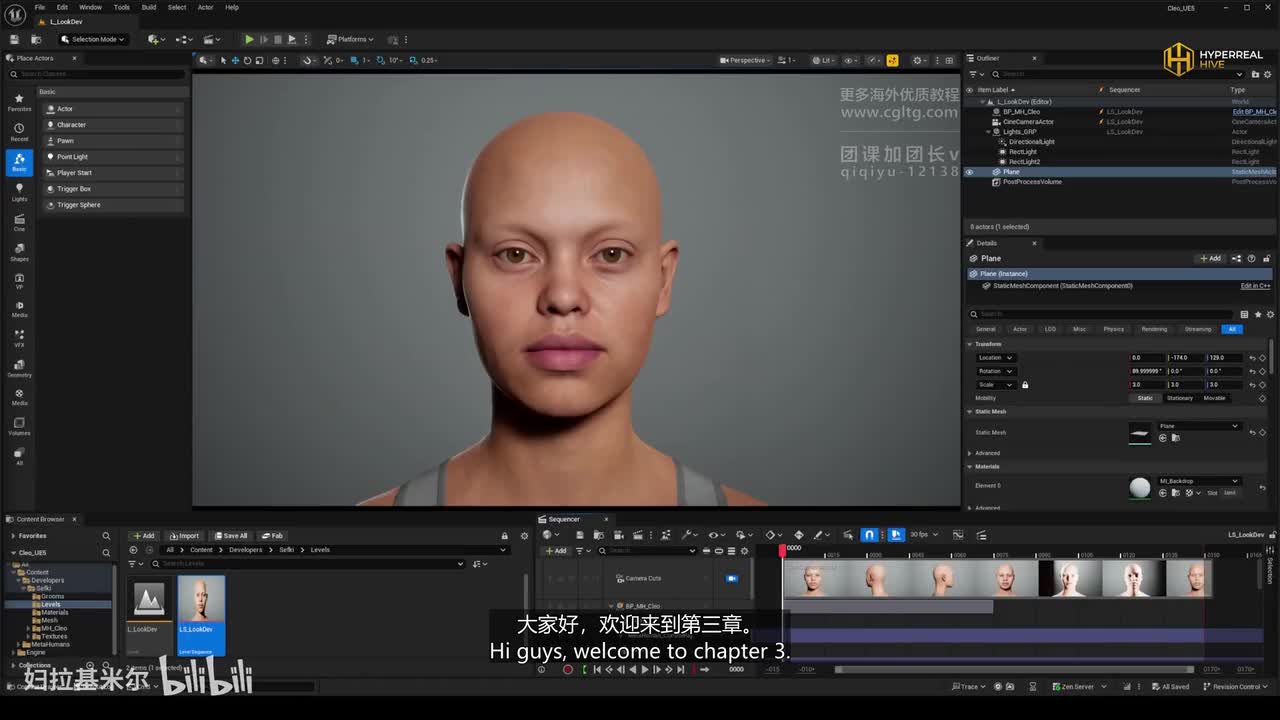Image resolution: width=1280 pixels, height=720 pixels.
Task: Toggle the Plane actor visibility eye
Action: [969, 172]
